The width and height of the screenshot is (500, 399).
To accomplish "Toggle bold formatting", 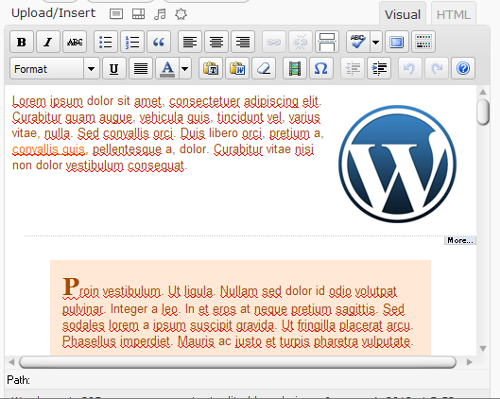I will [22, 42].
